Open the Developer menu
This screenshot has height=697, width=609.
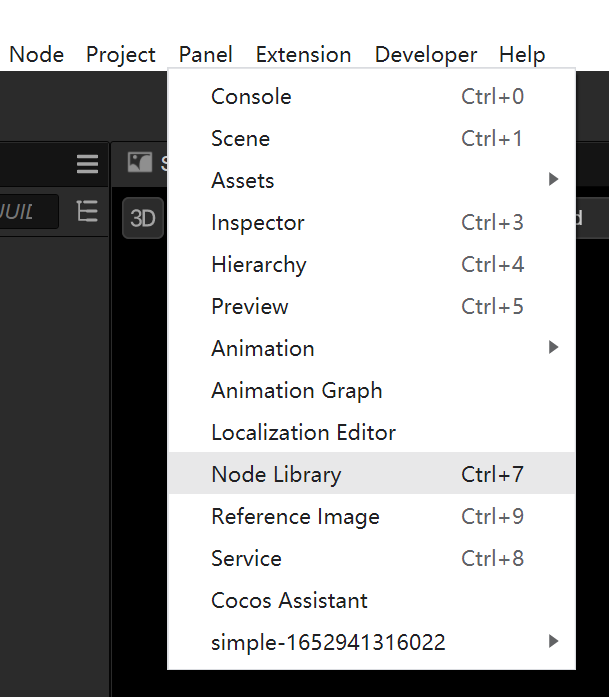pos(426,54)
